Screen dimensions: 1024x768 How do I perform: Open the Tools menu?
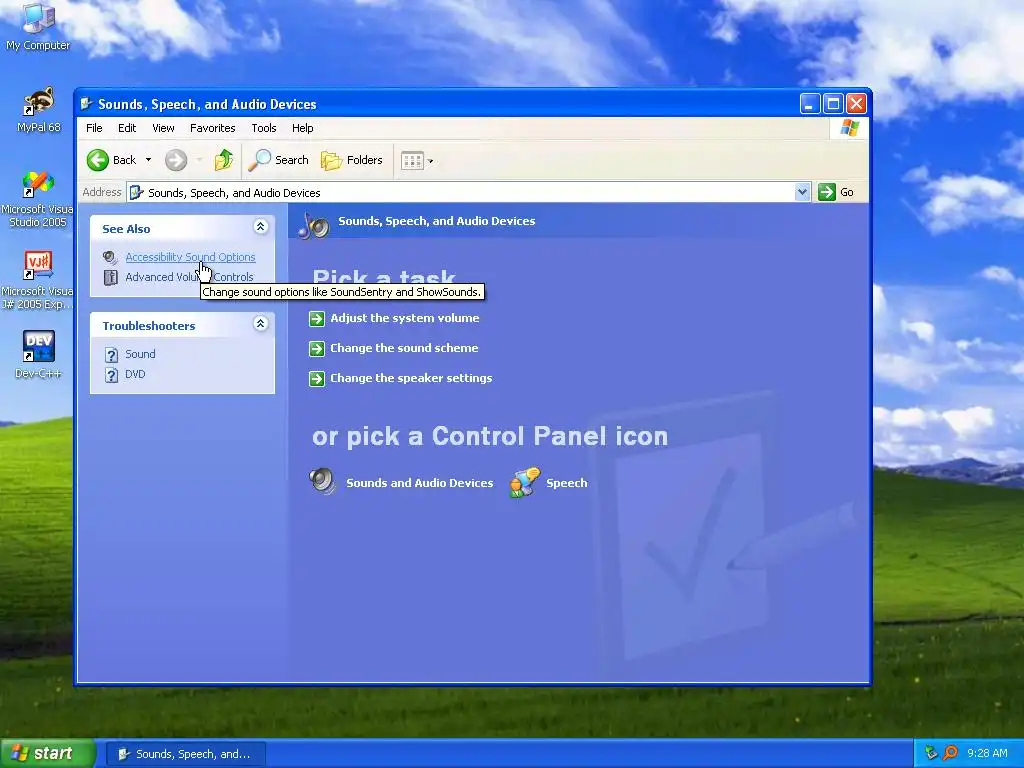(264, 128)
